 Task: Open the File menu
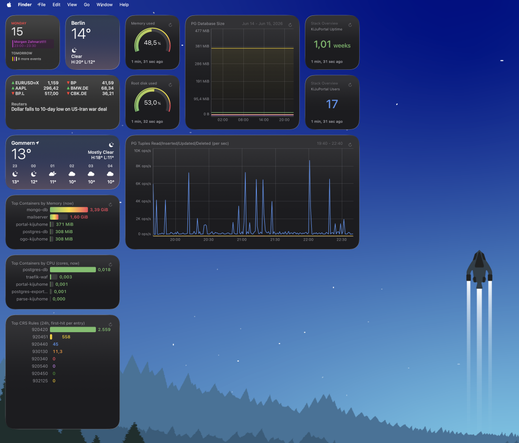pos(42,5)
